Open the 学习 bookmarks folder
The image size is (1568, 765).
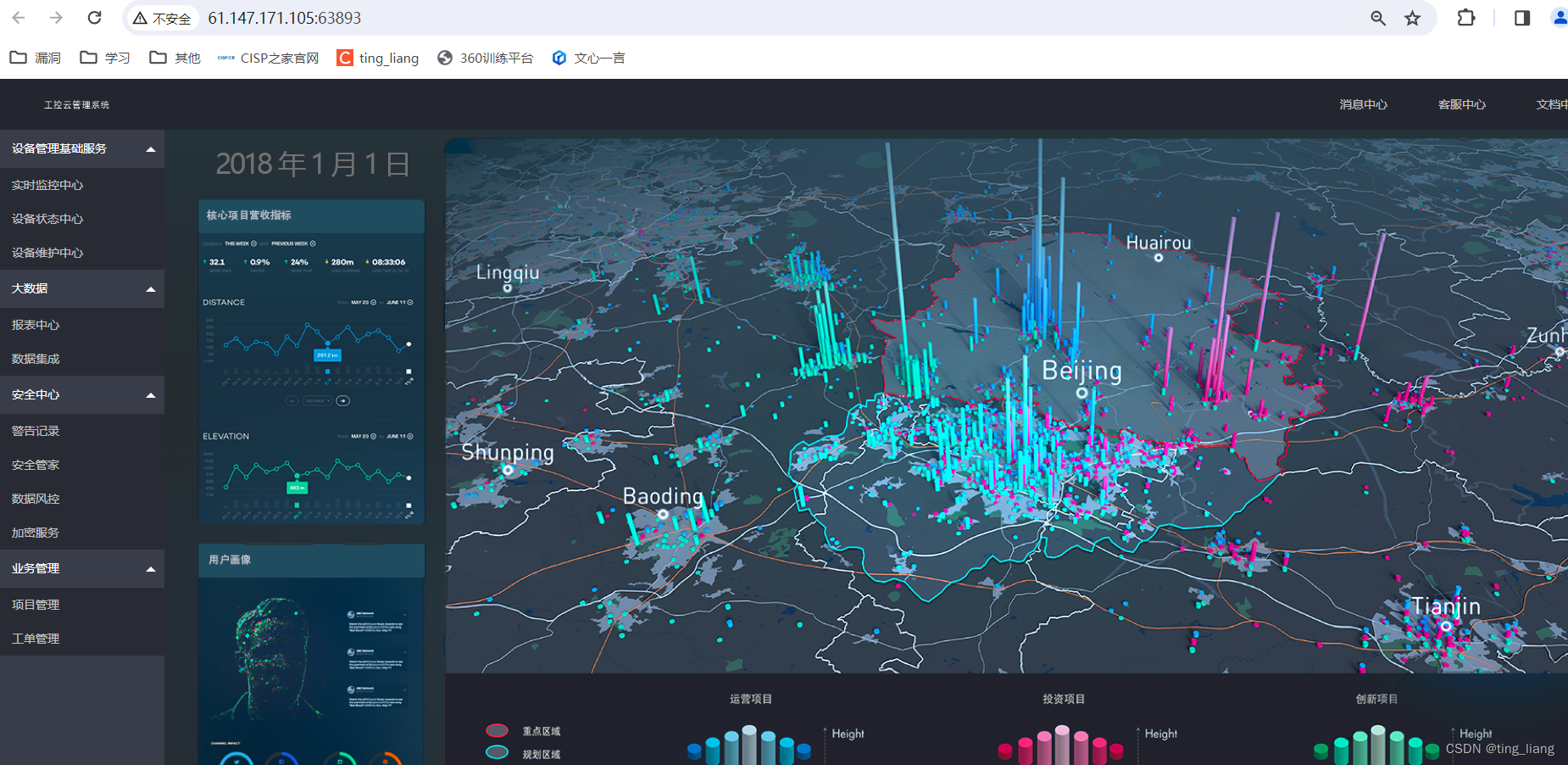[x=105, y=58]
